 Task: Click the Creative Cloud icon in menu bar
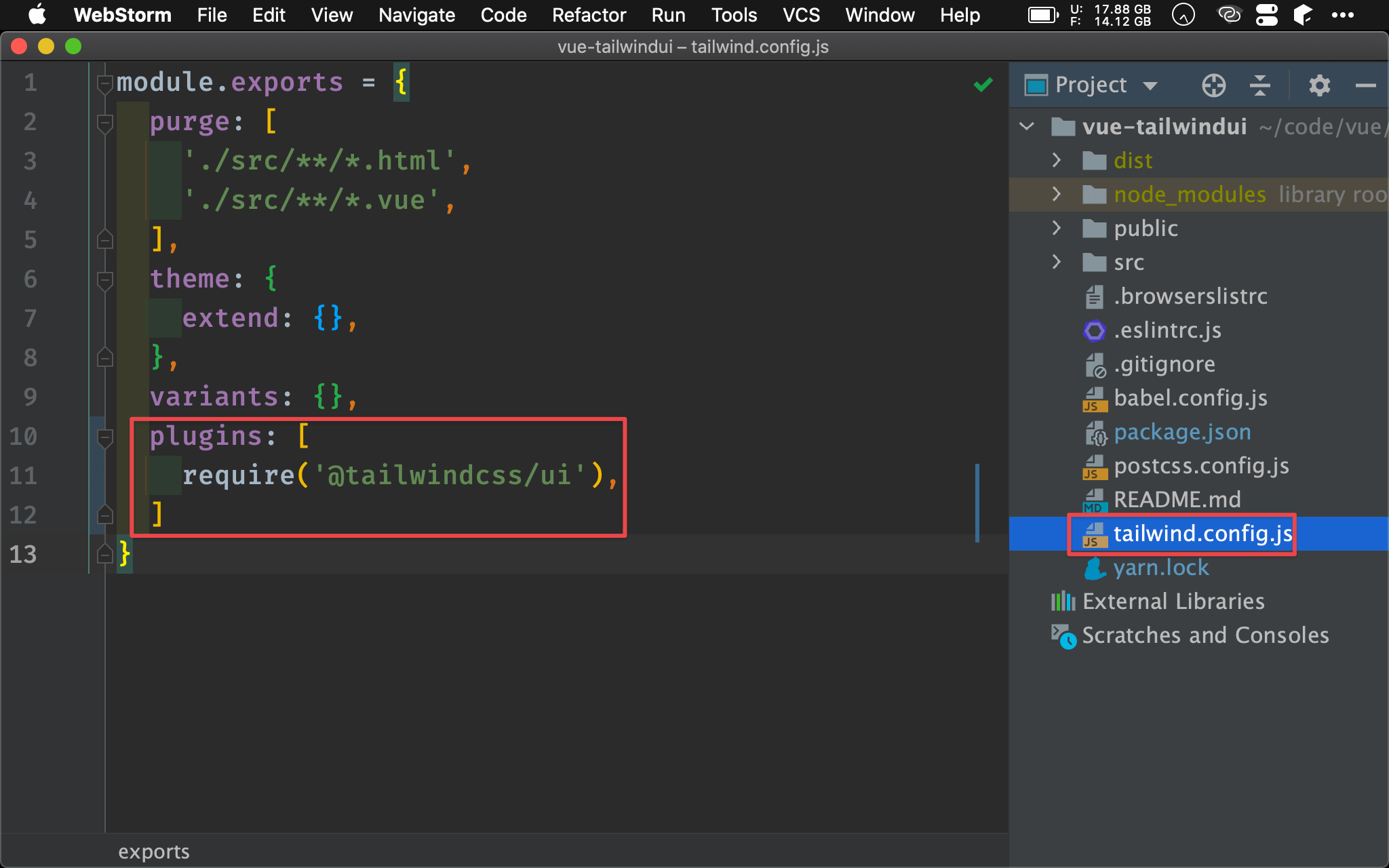click(1229, 14)
